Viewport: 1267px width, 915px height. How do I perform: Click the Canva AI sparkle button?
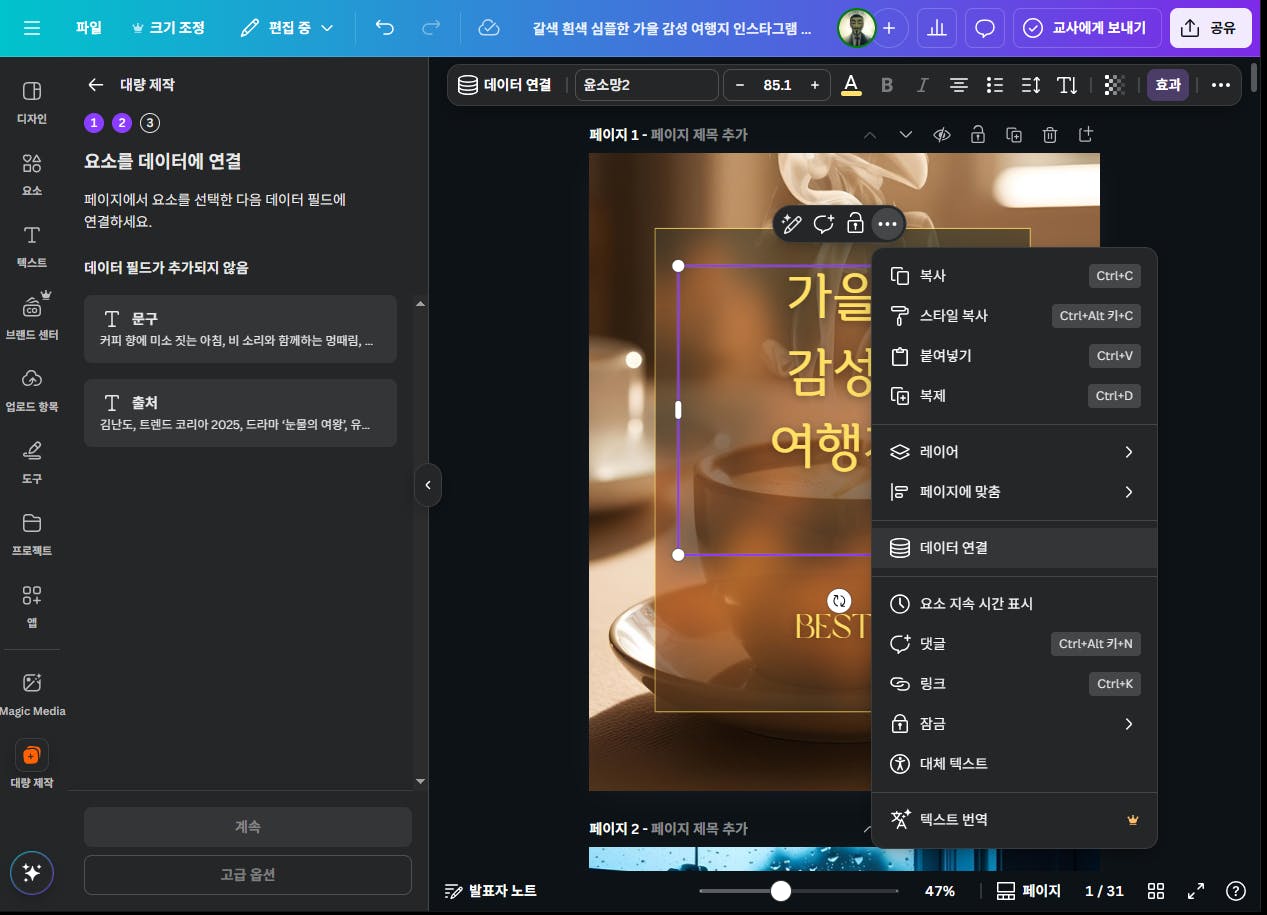[x=32, y=872]
